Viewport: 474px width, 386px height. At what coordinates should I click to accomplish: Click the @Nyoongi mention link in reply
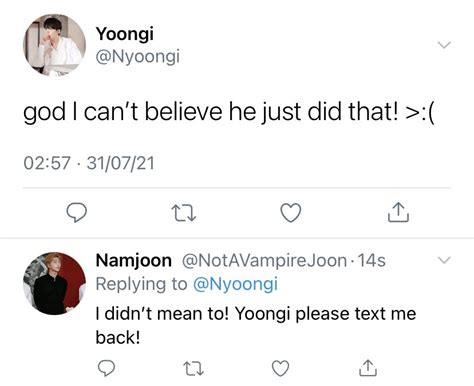235,285
